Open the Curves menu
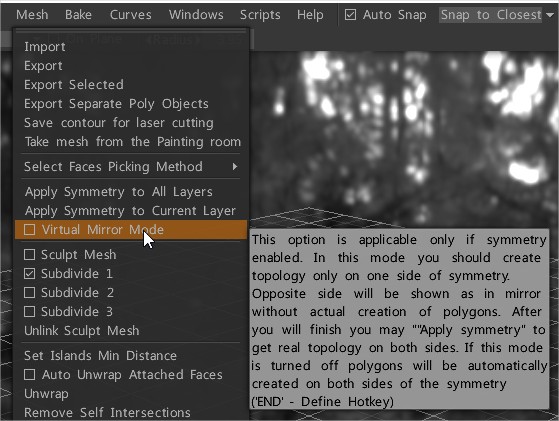Screen dimensions: 559x421 [x=130, y=15]
